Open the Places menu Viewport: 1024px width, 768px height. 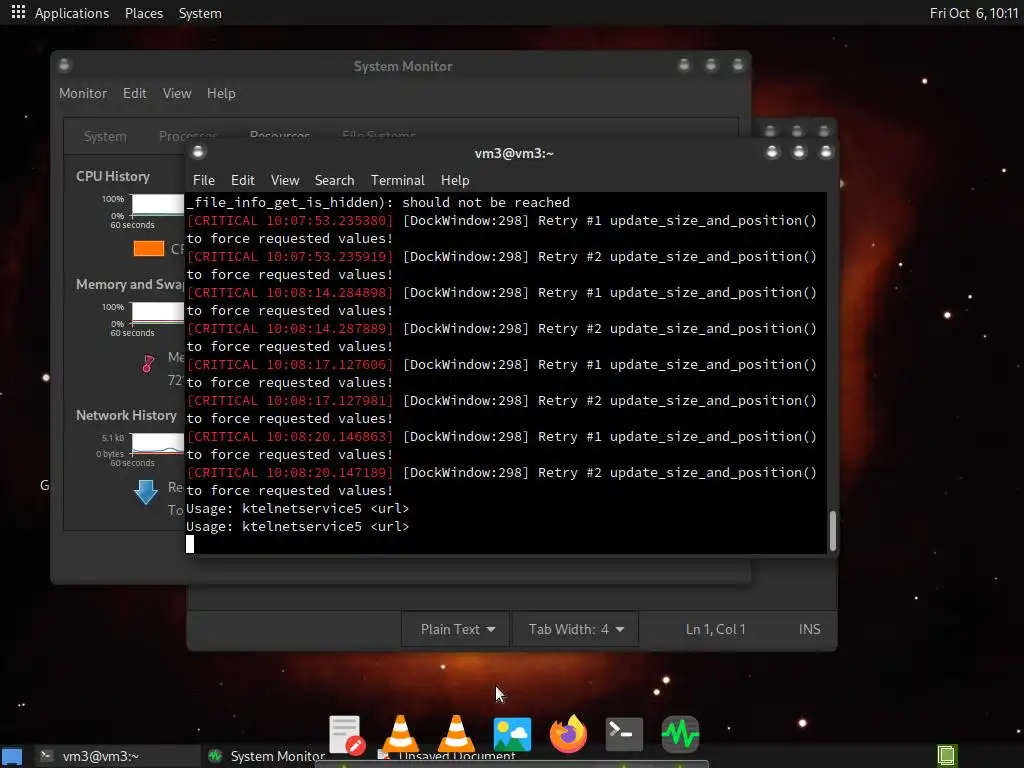(x=144, y=13)
